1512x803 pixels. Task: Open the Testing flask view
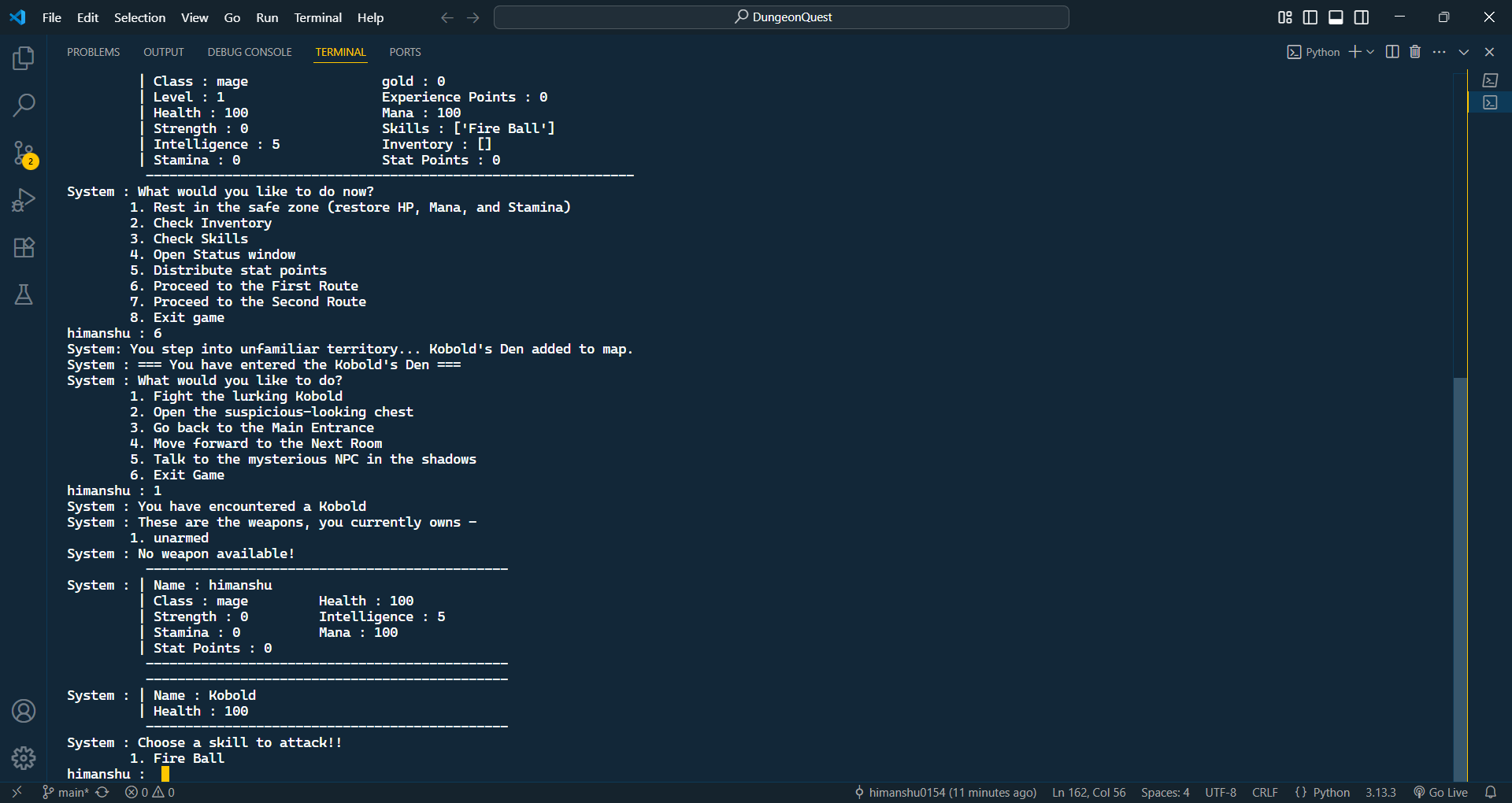pos(24,294)
